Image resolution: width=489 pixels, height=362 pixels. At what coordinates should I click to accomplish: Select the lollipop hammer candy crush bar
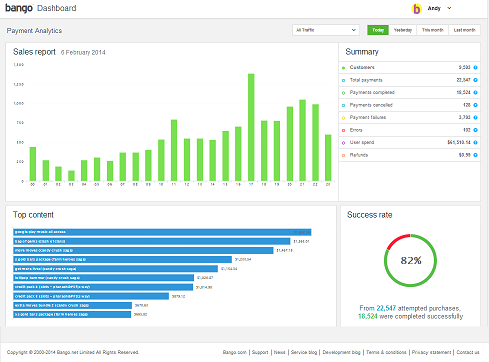103,278
